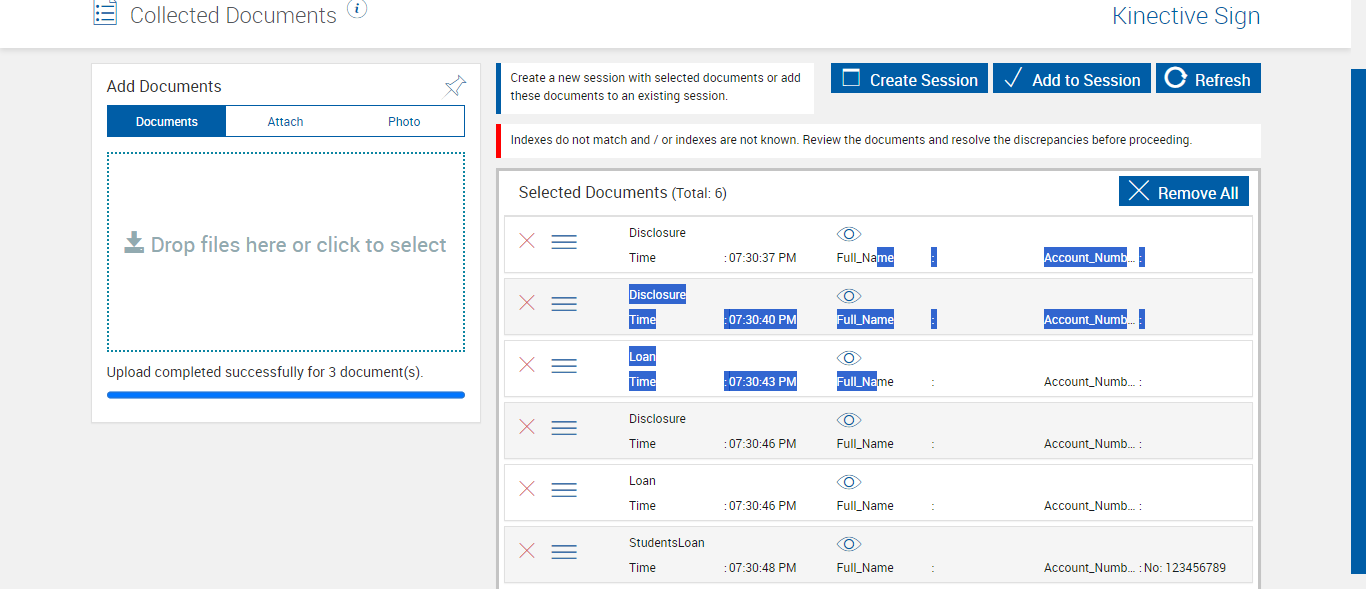
Task: Preview the Loan document at 07:30:43 PM
Action: tap(849, 358)
